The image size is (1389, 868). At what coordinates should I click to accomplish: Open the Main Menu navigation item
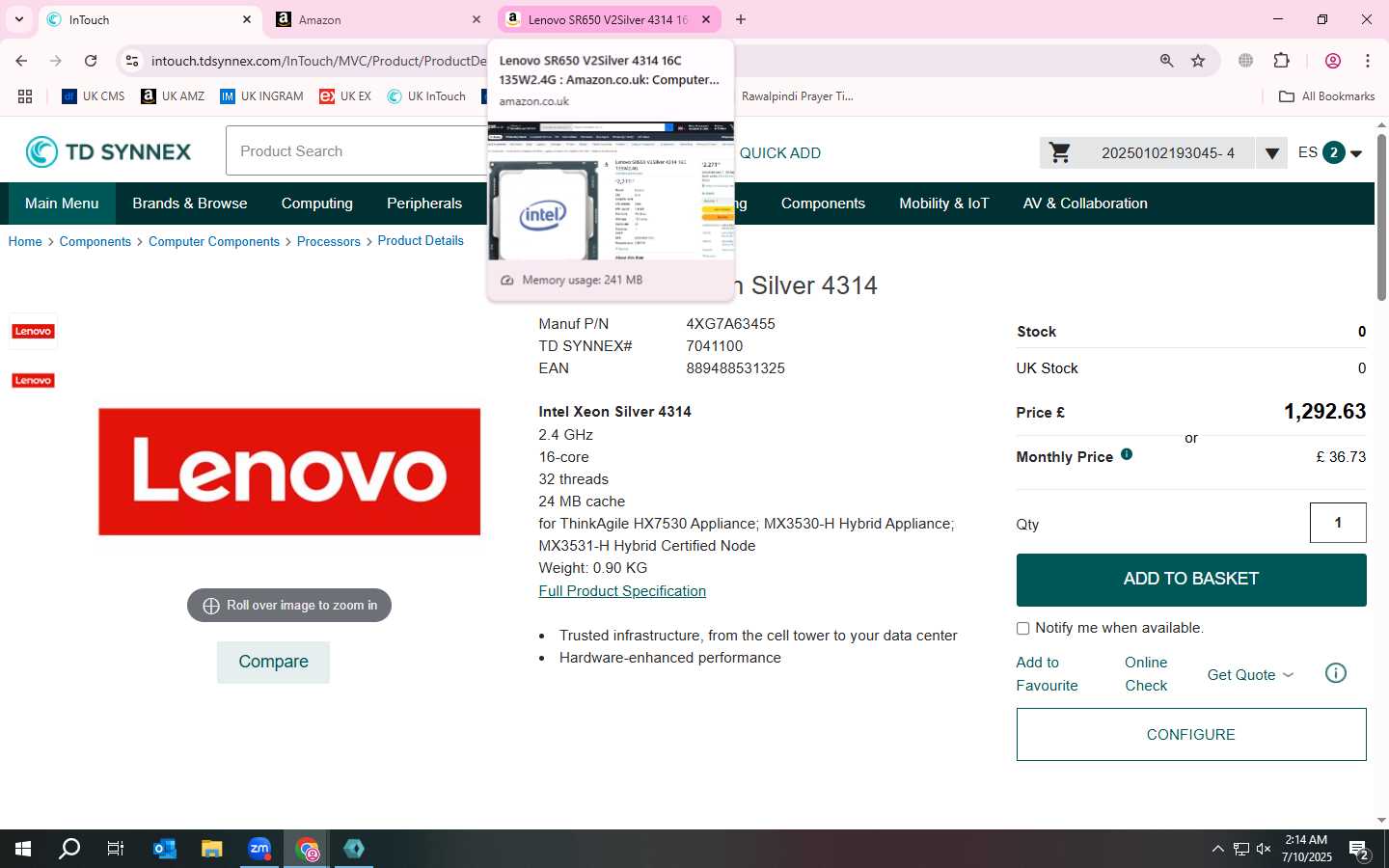(x=62, y=203)
